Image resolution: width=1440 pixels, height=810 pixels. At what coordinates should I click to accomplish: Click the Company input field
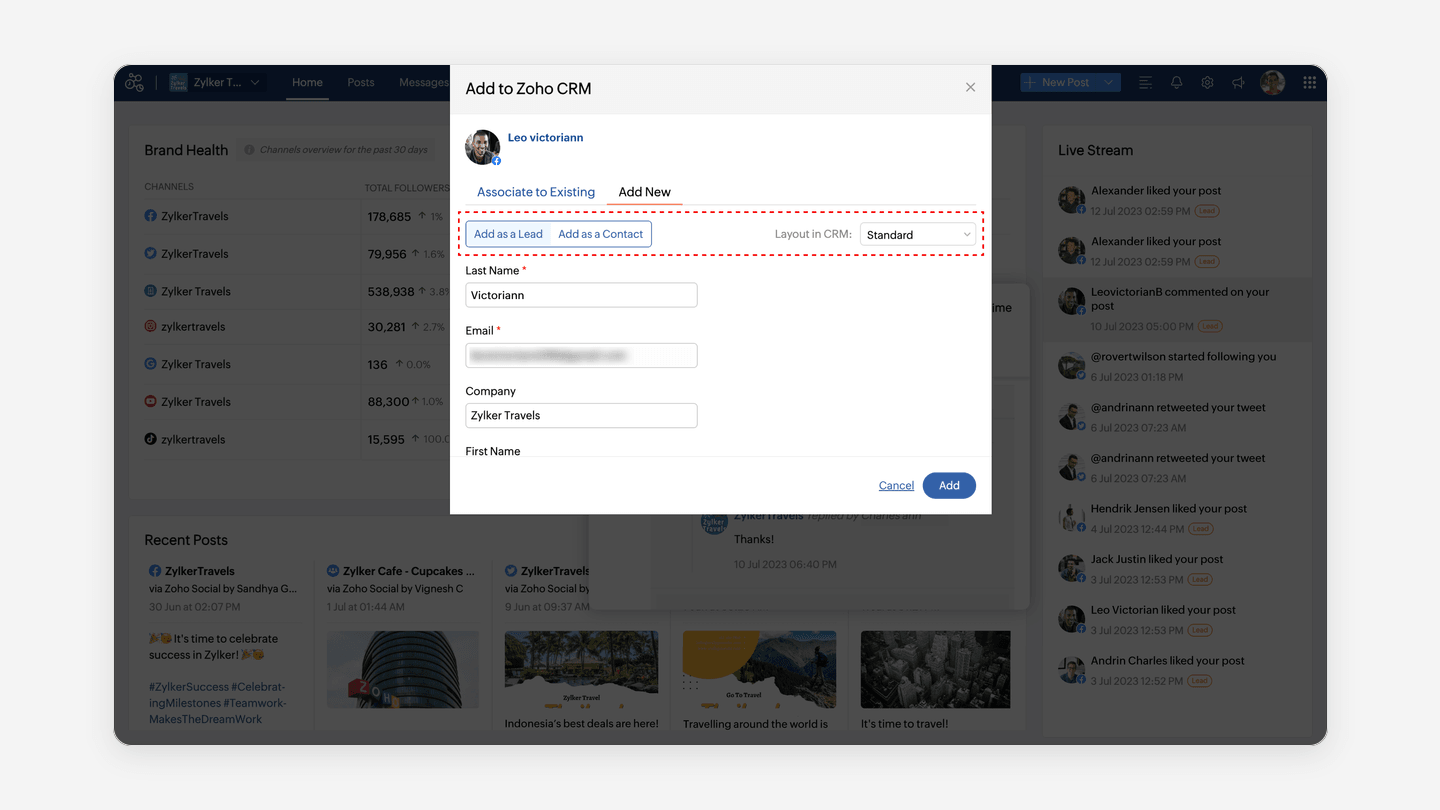(581, 415)
